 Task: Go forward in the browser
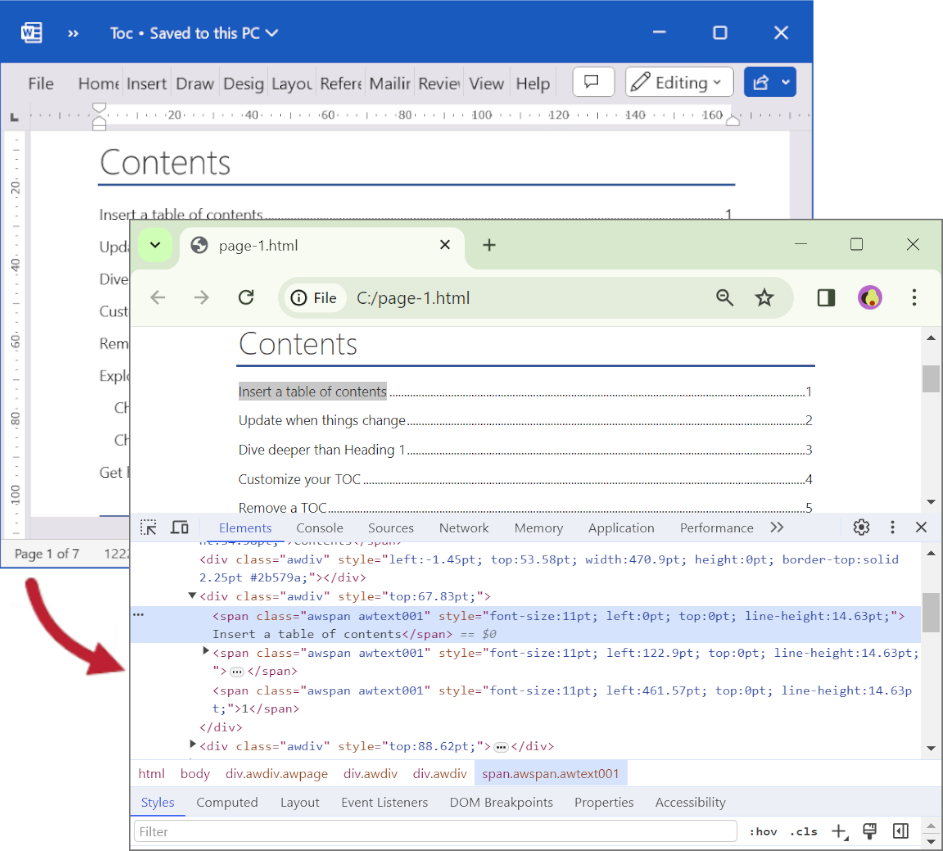201,298
